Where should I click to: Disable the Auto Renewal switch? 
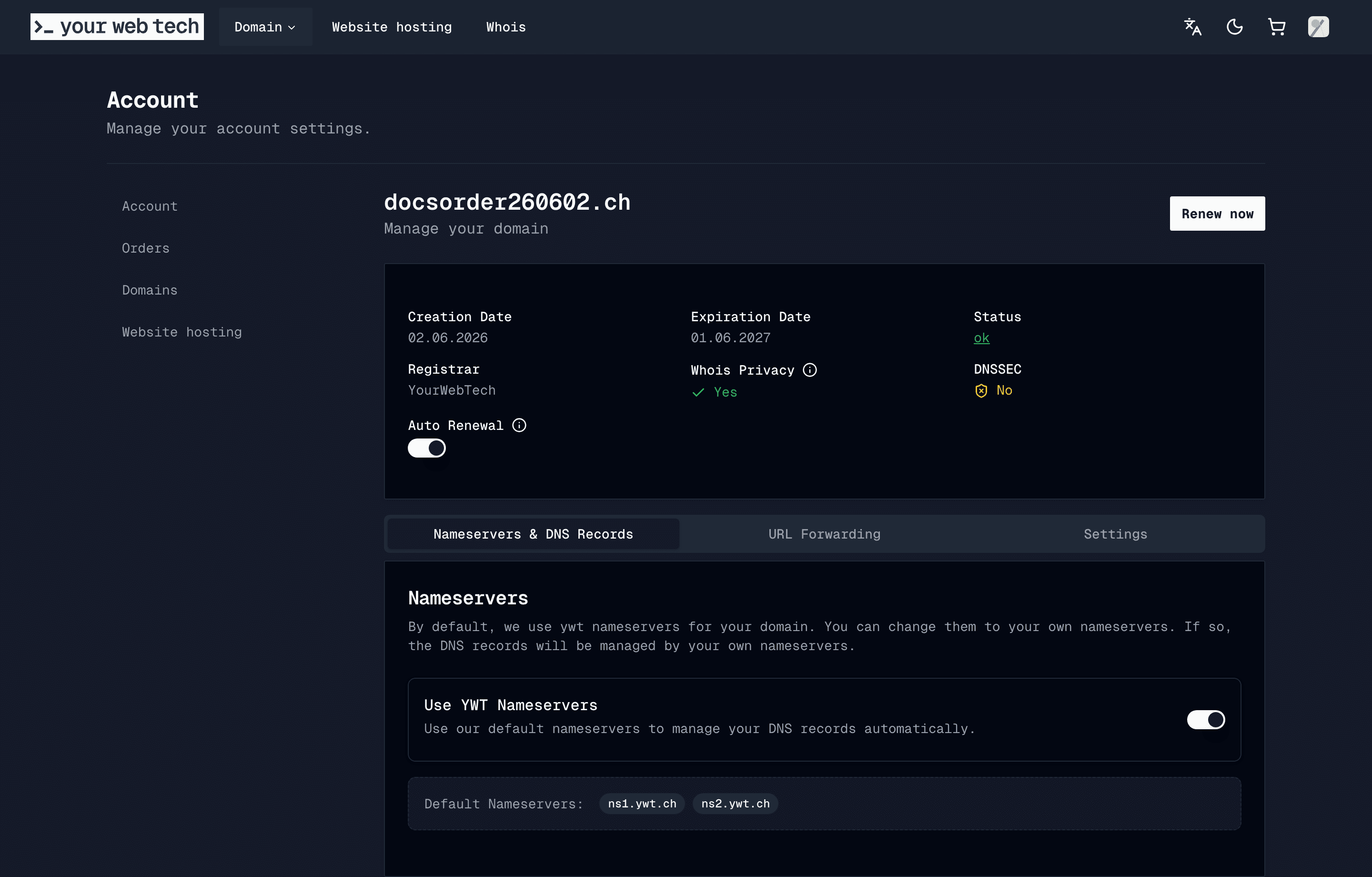tap(427, 448)
